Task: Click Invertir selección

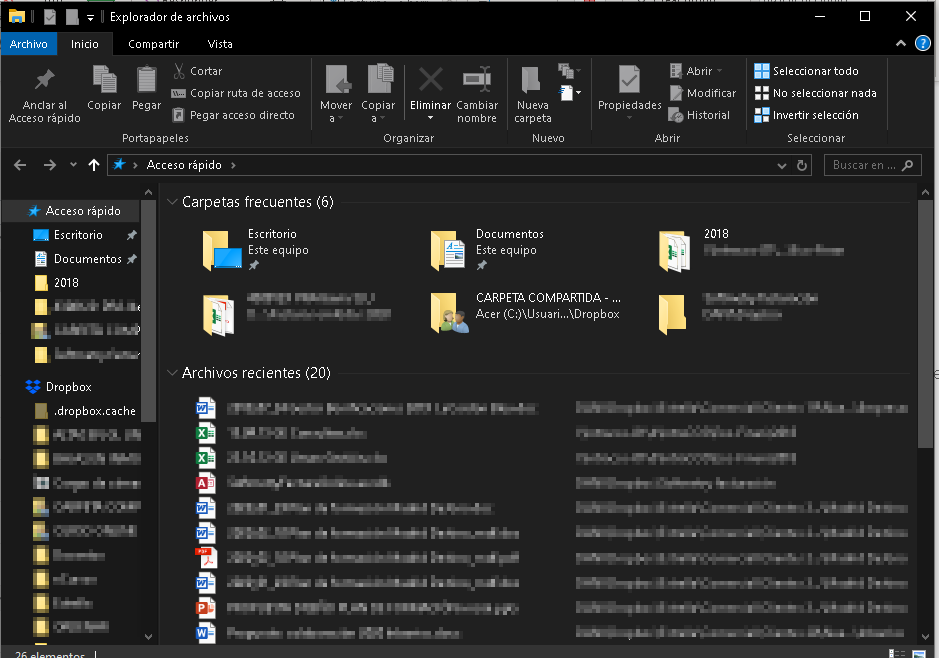Action: tap(807, 115)
